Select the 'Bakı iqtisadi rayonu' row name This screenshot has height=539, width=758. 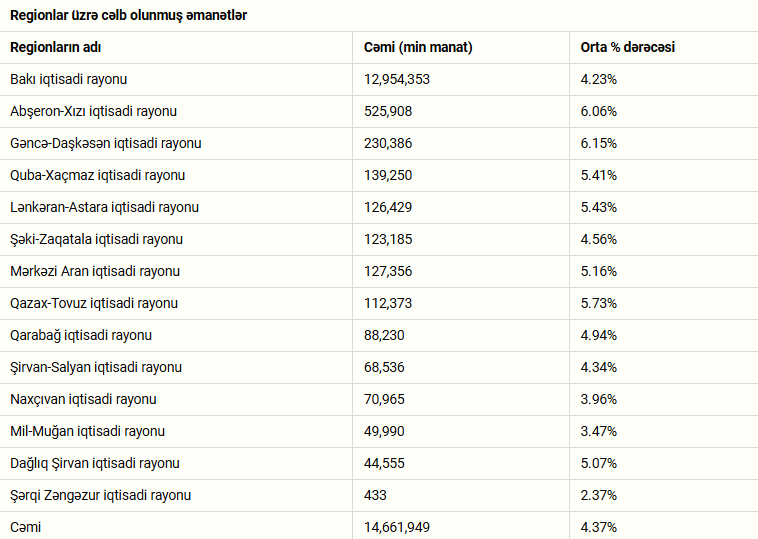tap(69, 79)
